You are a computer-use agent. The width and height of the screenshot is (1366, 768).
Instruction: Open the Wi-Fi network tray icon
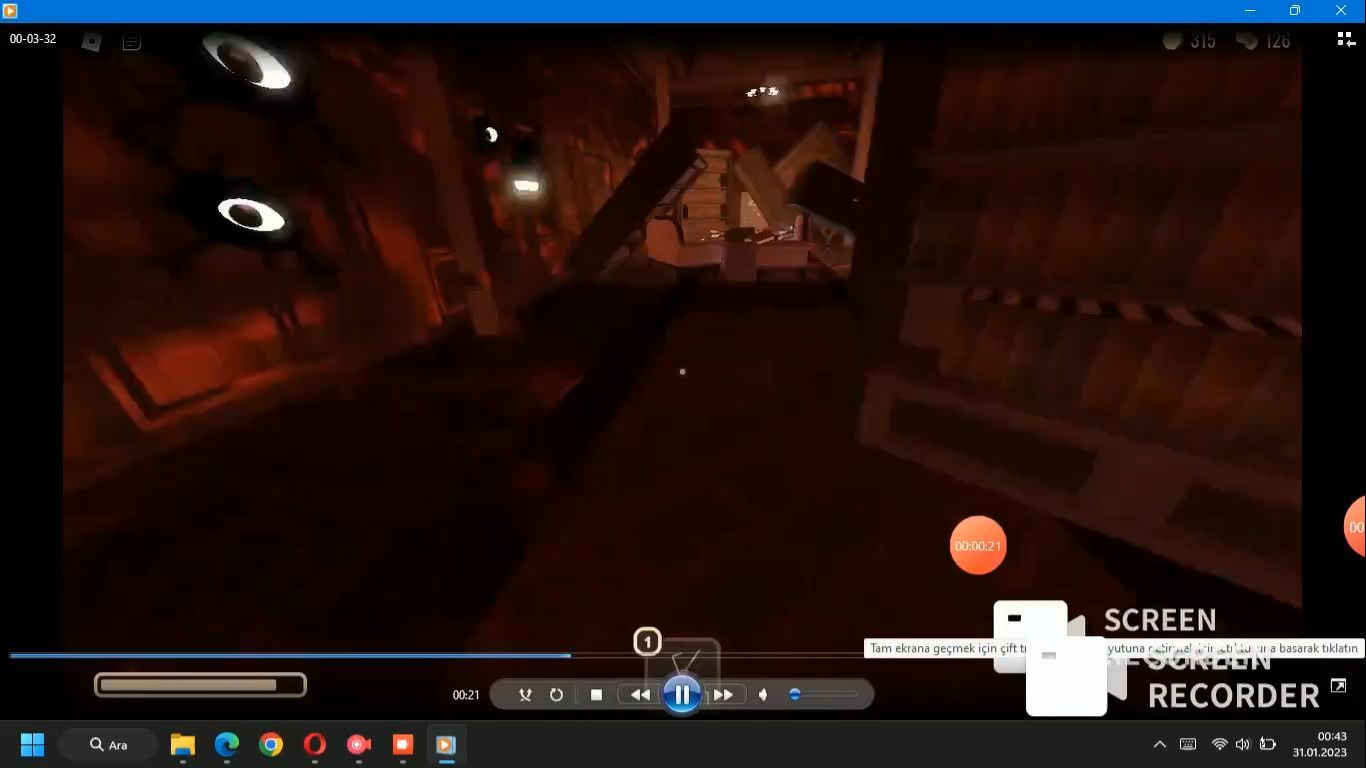[x=1219, y=744]
